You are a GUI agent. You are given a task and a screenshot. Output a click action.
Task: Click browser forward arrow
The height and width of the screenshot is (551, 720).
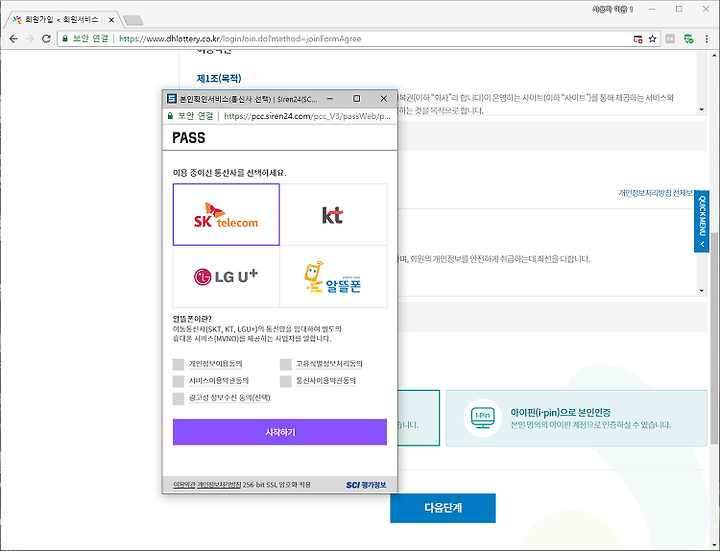click(30, 39)
